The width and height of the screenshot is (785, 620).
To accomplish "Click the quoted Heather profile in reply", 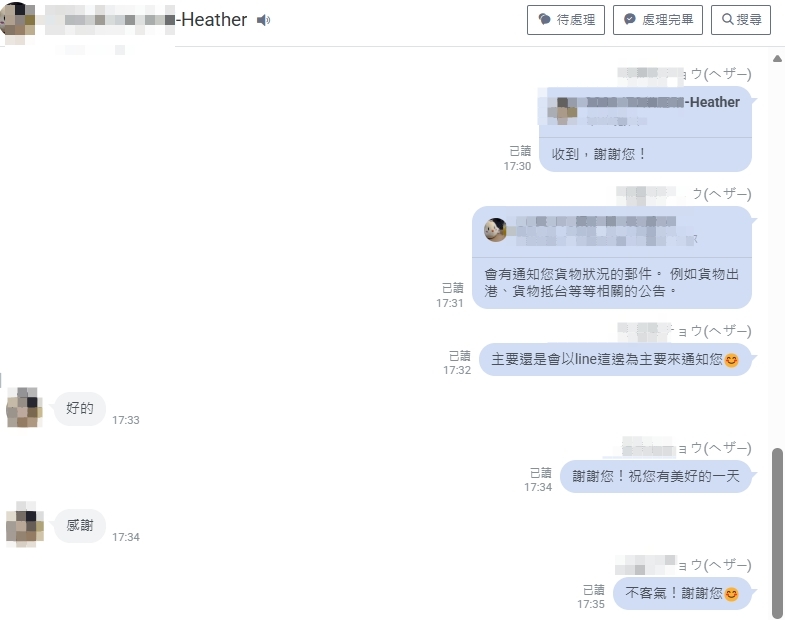I will point(645,110).
